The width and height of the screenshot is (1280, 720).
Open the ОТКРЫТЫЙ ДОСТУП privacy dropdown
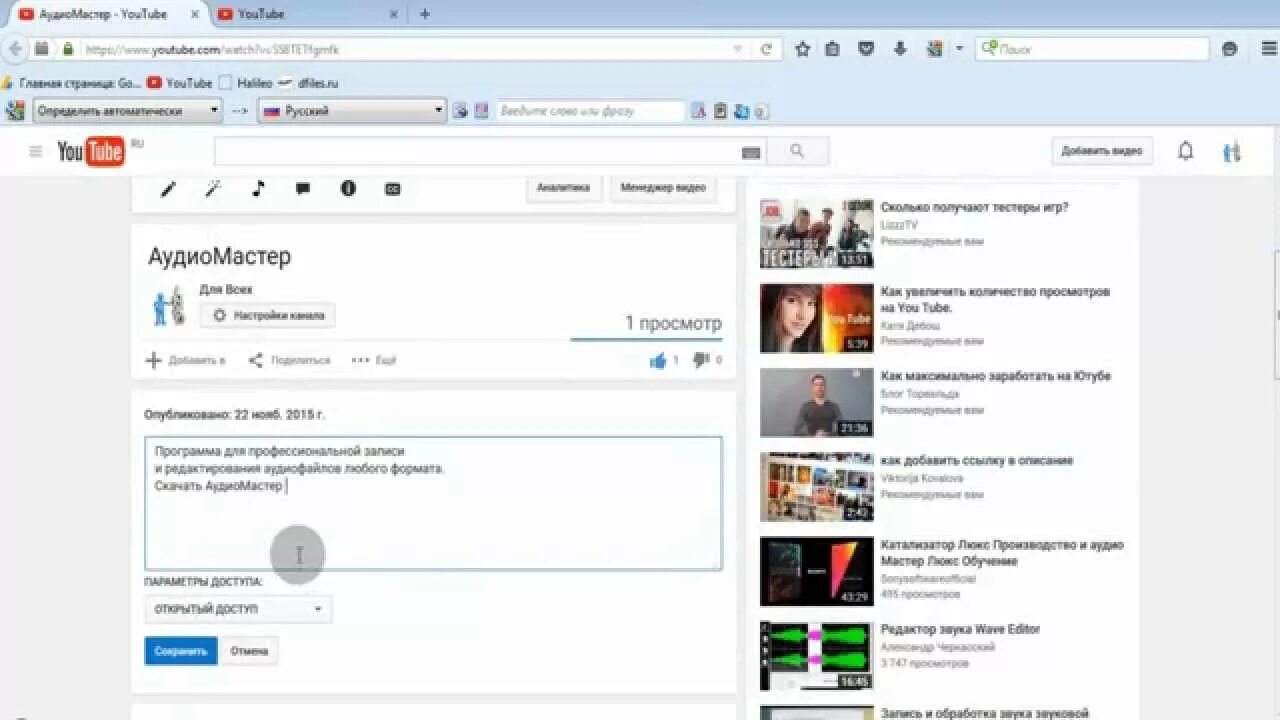tap(238, 609)
